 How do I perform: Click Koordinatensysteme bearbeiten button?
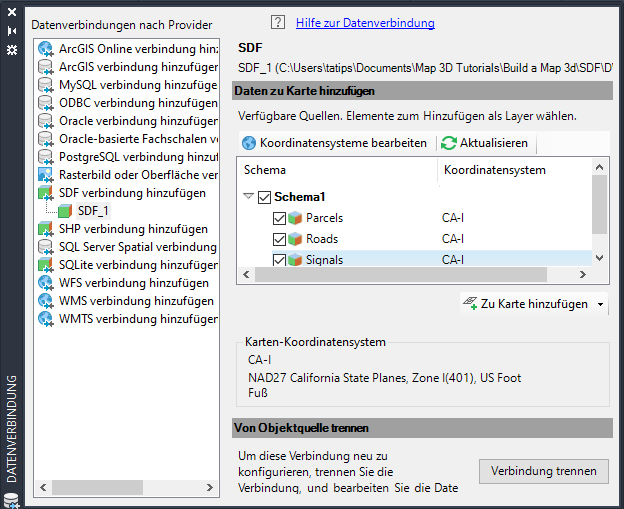coord(334,143)
